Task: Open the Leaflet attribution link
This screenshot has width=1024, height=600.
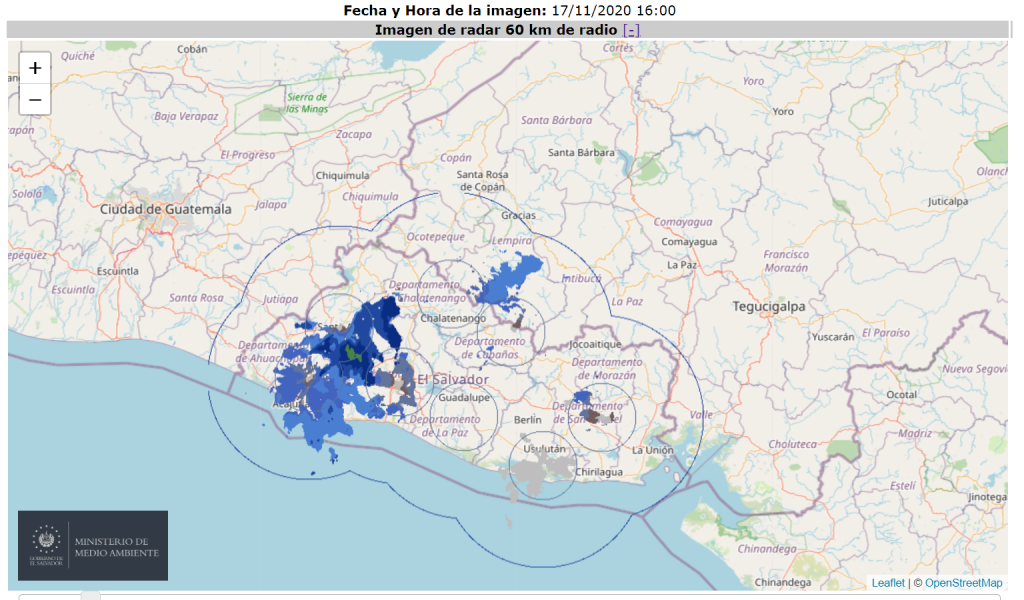Action: point(887,583)
